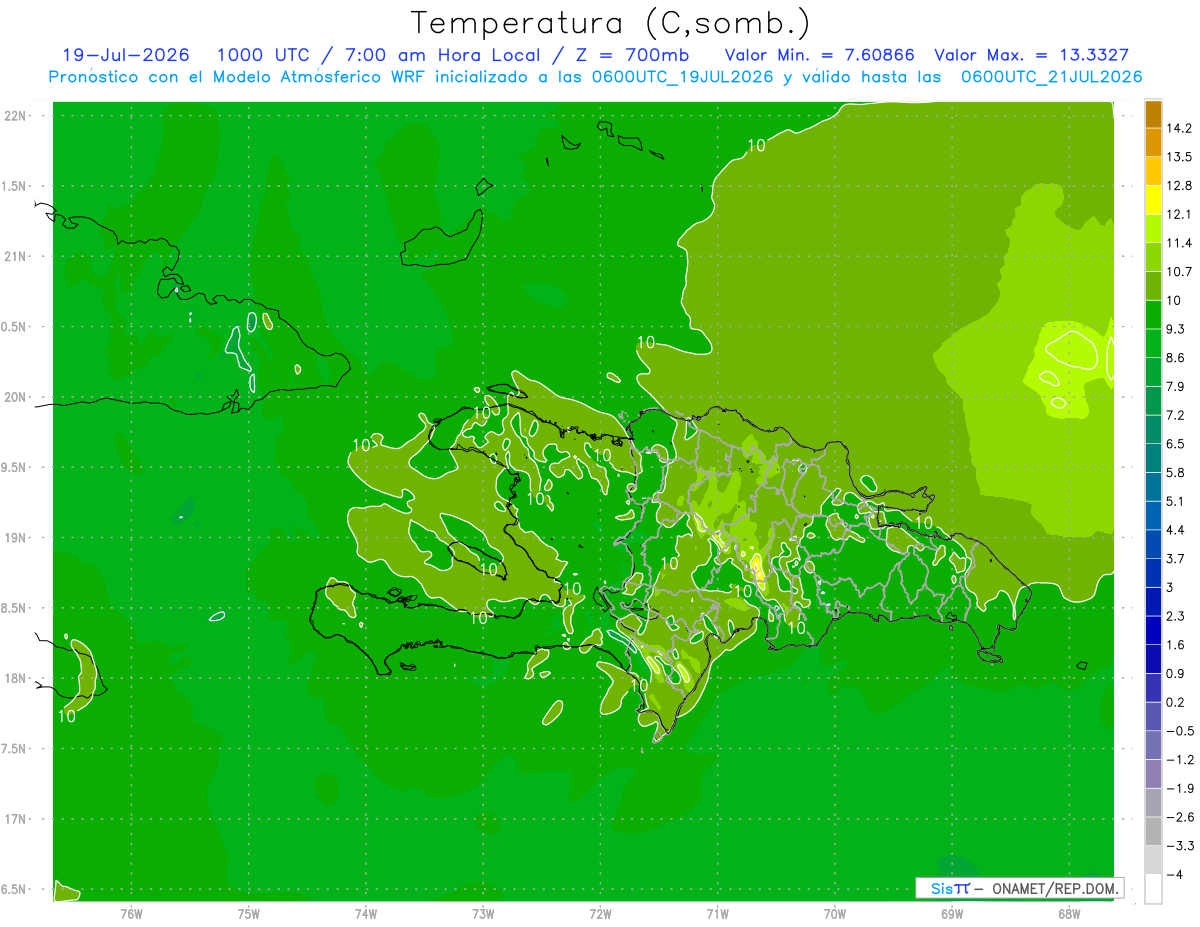Screen dimensions: 1200x927
Task: Click the "74W" longitude label
Action: tap(366, 913)
